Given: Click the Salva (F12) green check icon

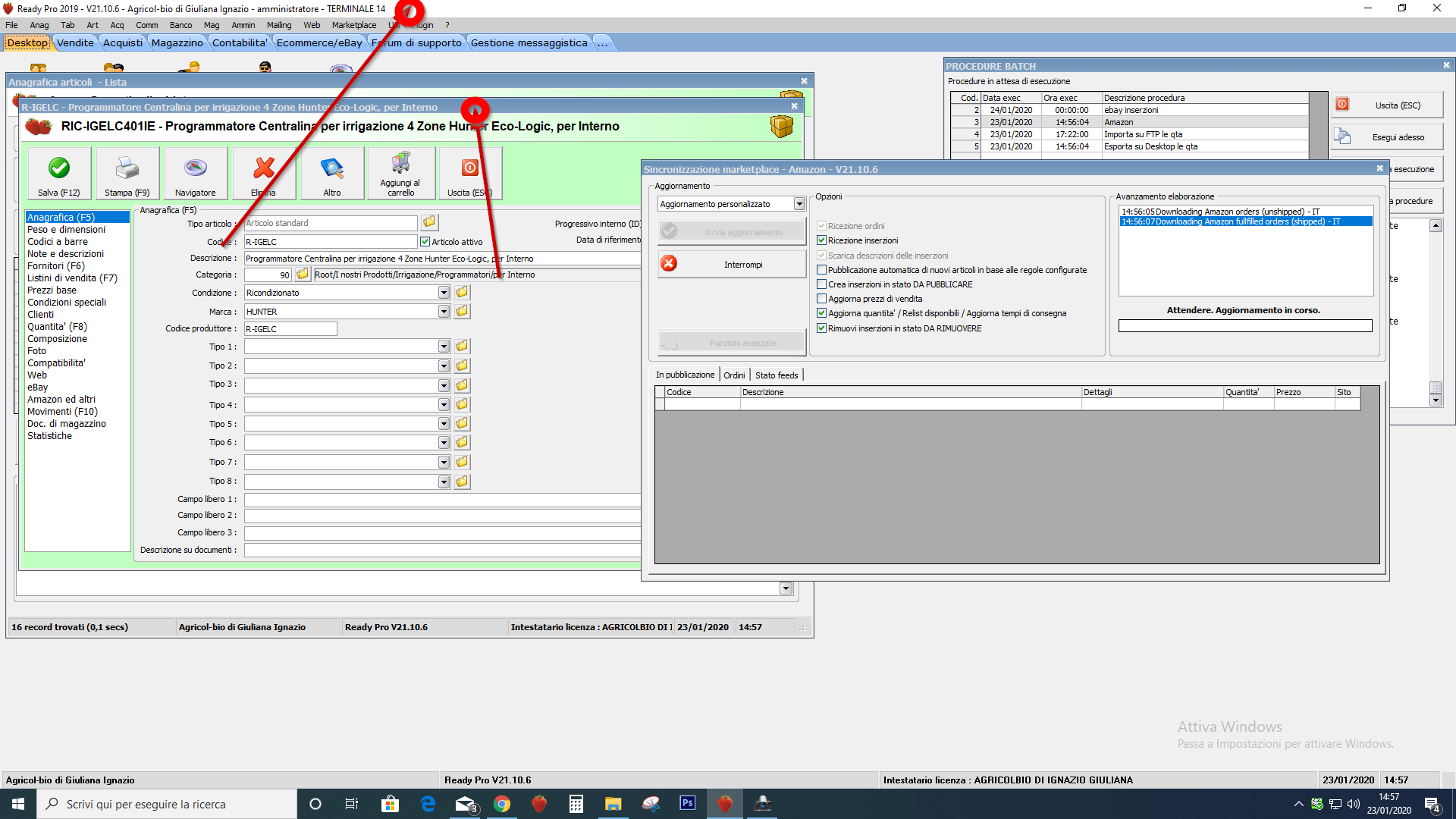Looking at the screenshot, I should pyautogui.click(x=59, y=168).
